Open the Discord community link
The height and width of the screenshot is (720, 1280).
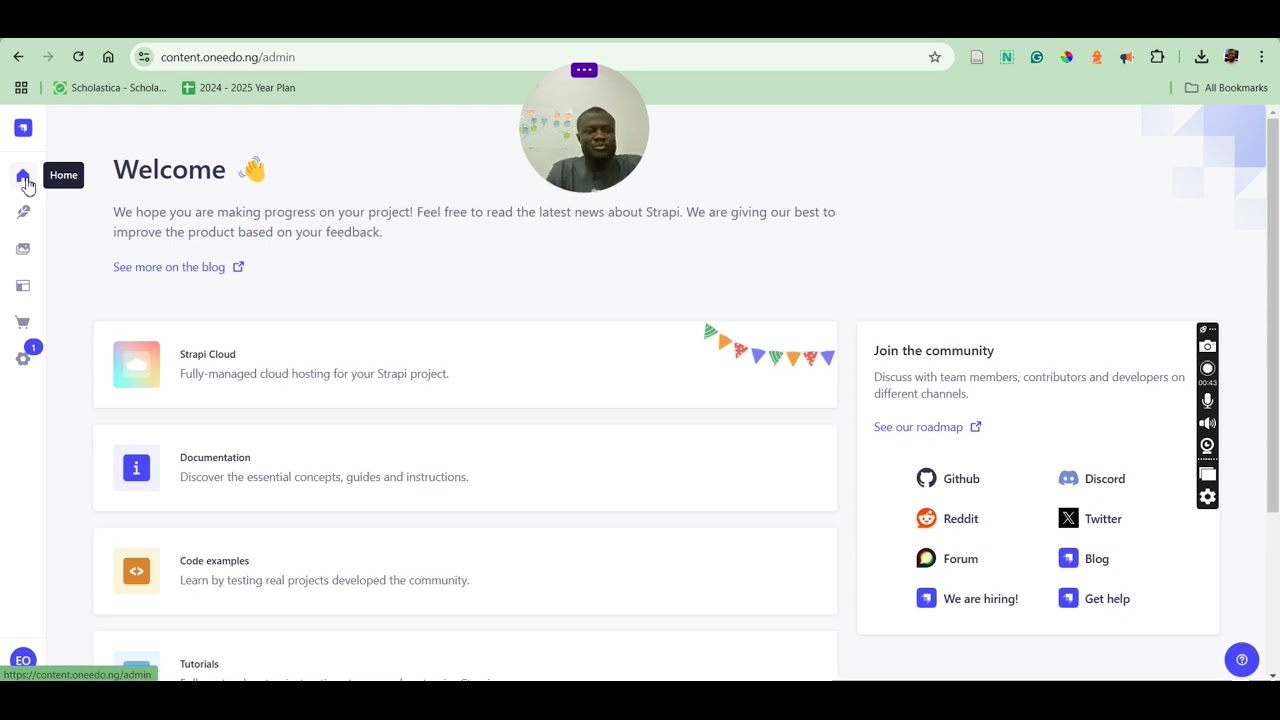coord(1092,479)
